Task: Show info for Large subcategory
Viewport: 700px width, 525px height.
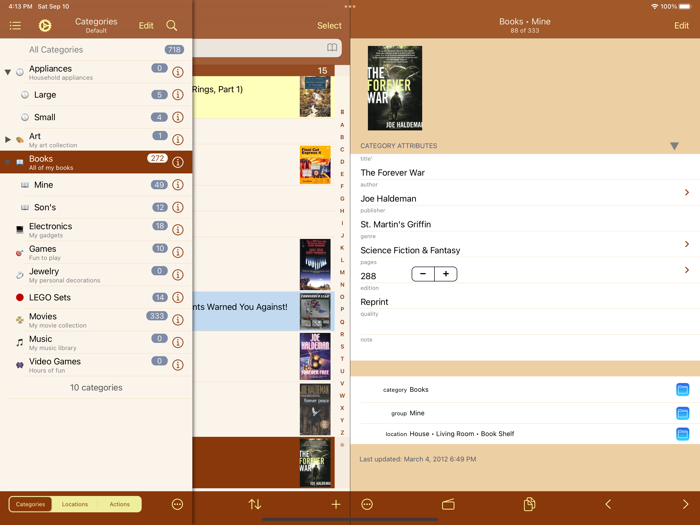Action: point(178,95)
